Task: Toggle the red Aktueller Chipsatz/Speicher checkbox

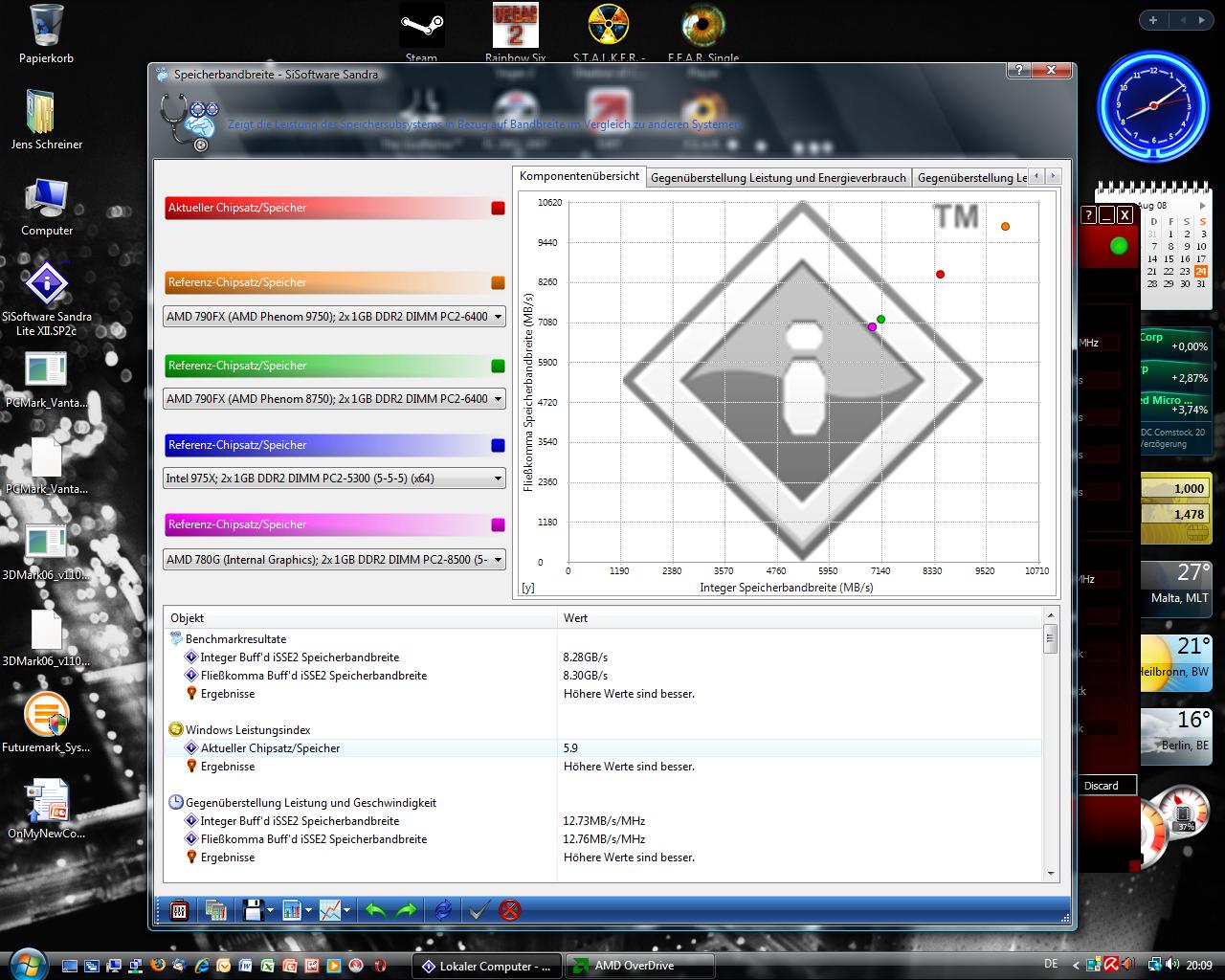Action: (x=498, y=208)
